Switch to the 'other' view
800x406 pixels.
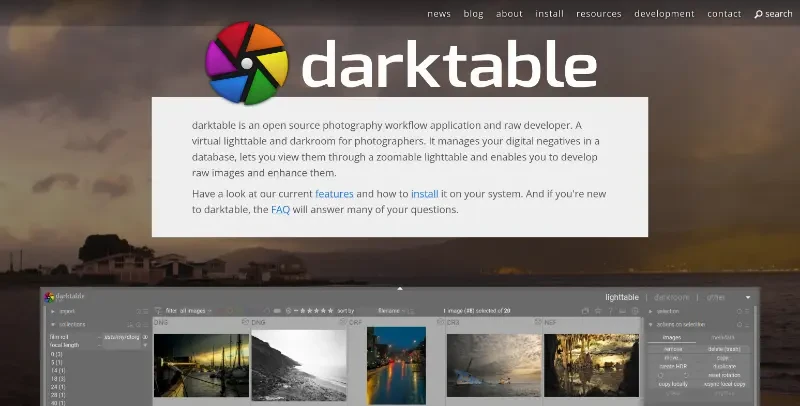tap(715, 297)
